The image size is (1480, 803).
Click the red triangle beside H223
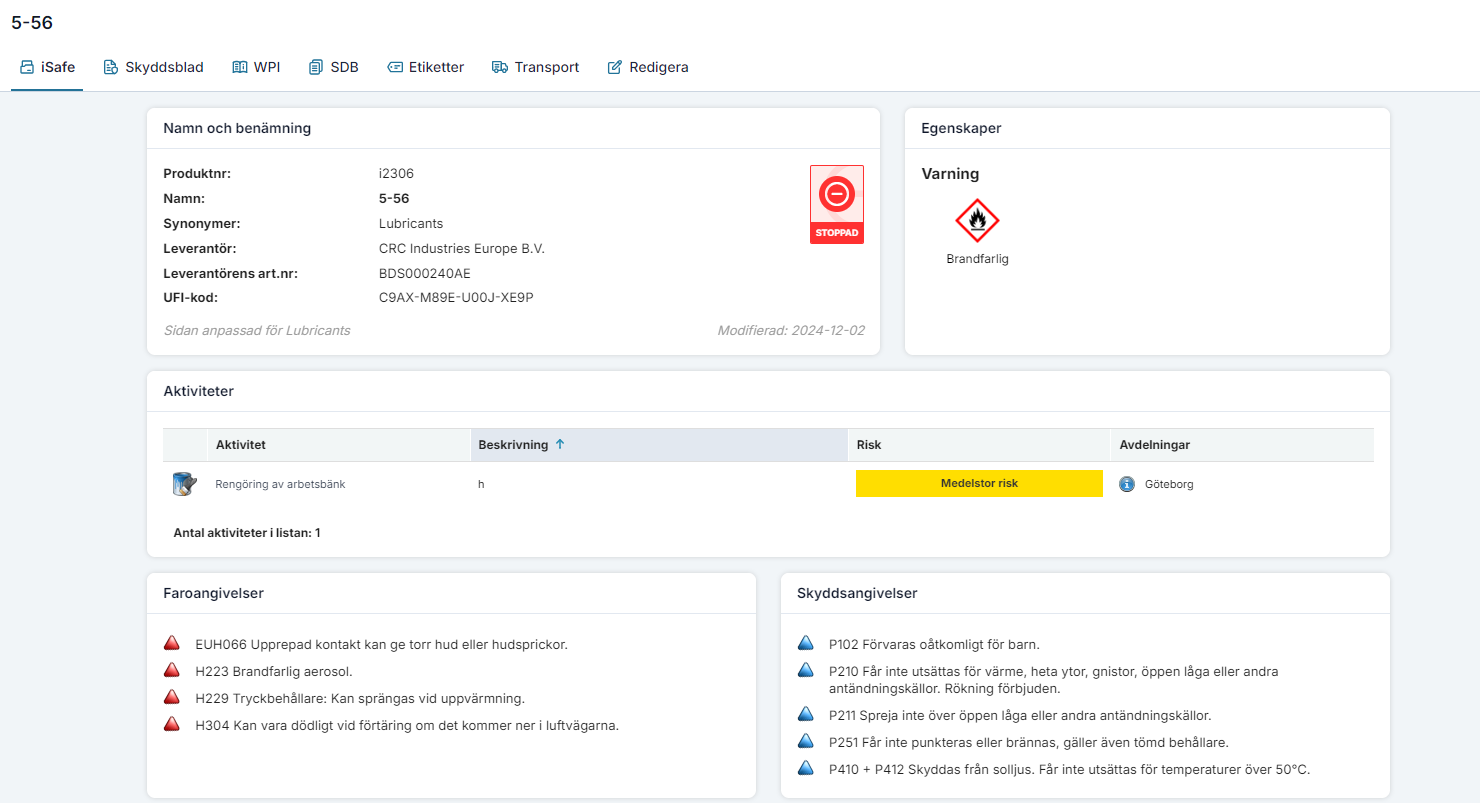point(172,671)
